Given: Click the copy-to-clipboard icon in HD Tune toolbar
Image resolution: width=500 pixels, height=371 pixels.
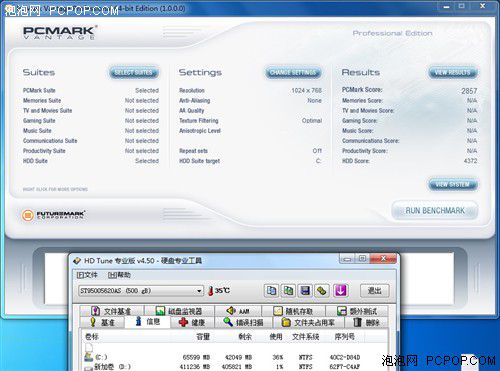Looking at the screenshot, I should [x=271, y=291].
